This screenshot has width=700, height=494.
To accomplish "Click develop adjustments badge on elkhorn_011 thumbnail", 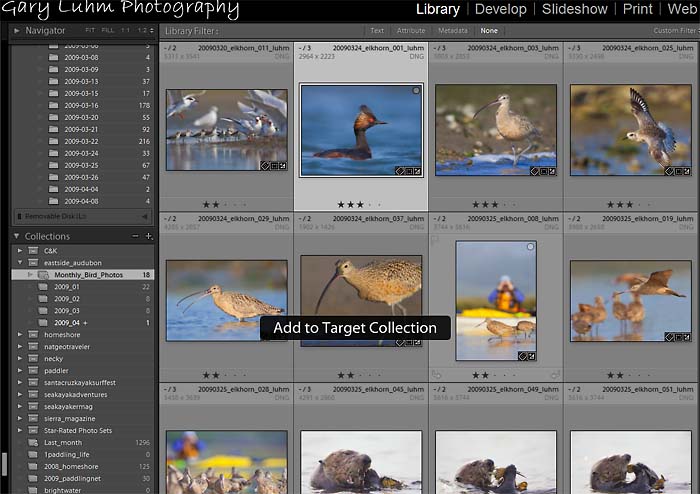I will tap(282, 166).
